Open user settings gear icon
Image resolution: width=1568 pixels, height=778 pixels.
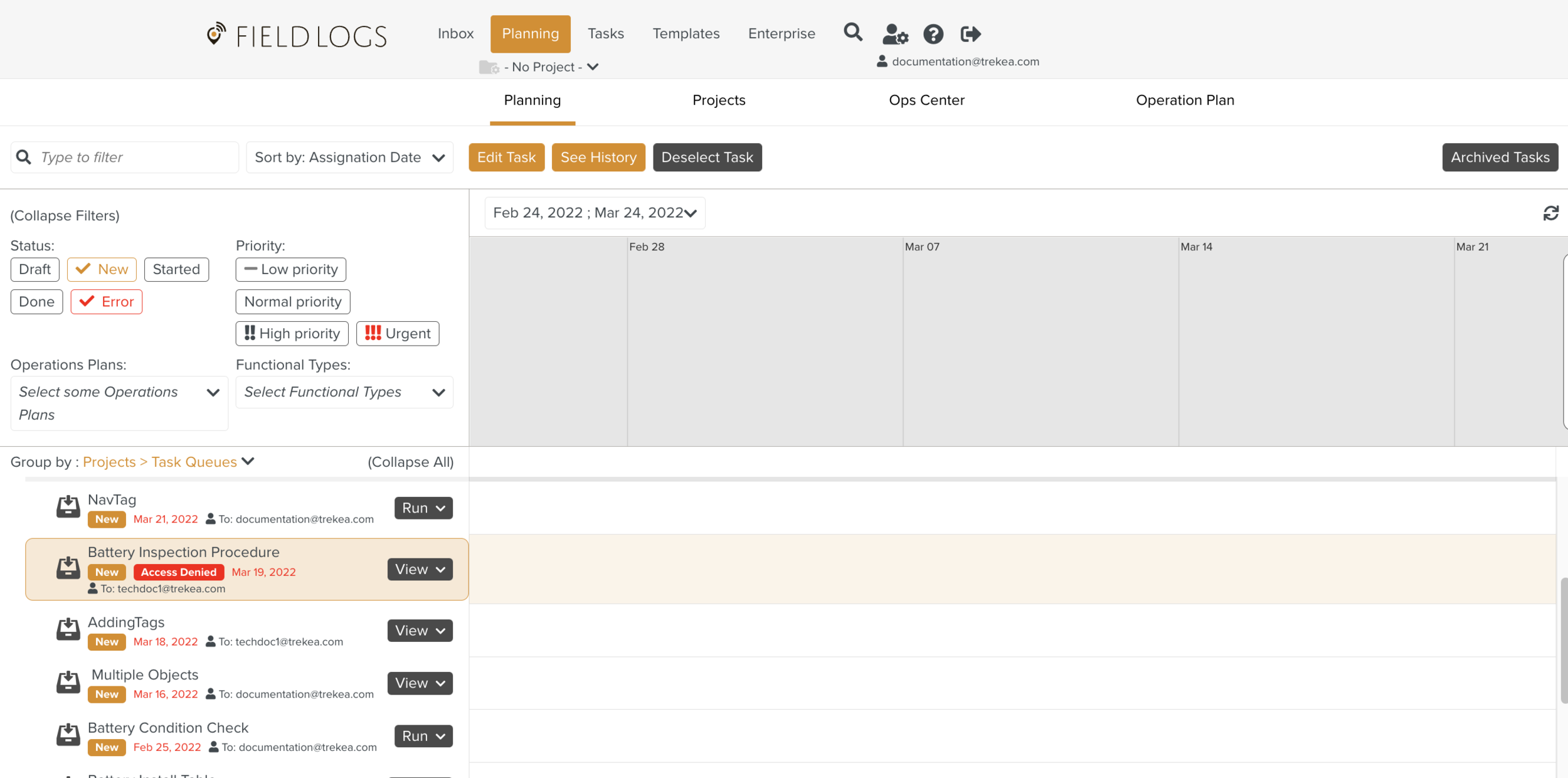894,34
